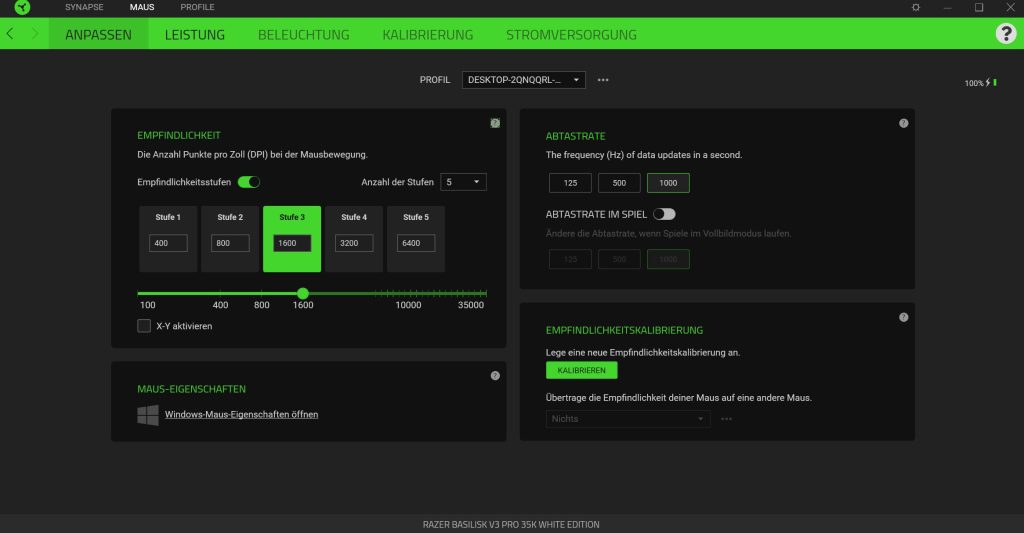Open the Leistung tab
Viewport: 1024px width, 533px height.
[195, 34]
